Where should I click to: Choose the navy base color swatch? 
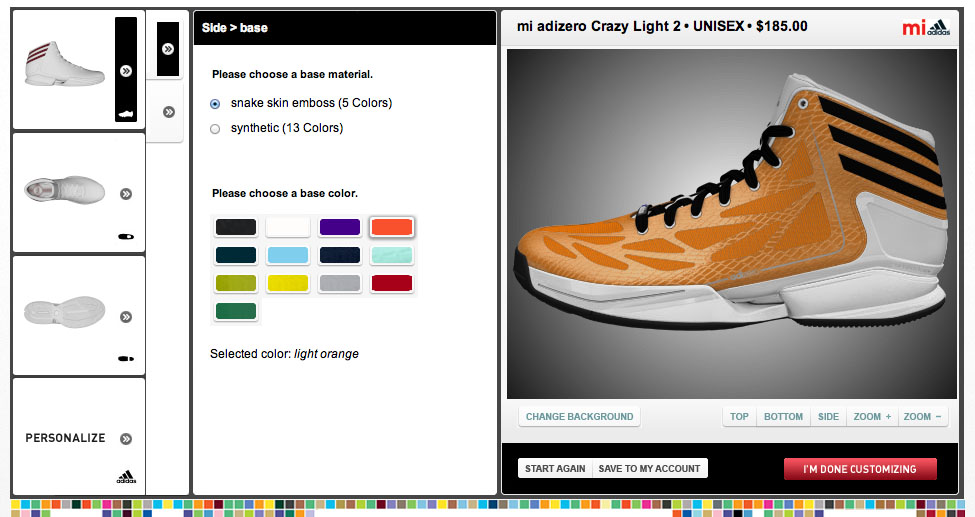click(x=340, y=255)
